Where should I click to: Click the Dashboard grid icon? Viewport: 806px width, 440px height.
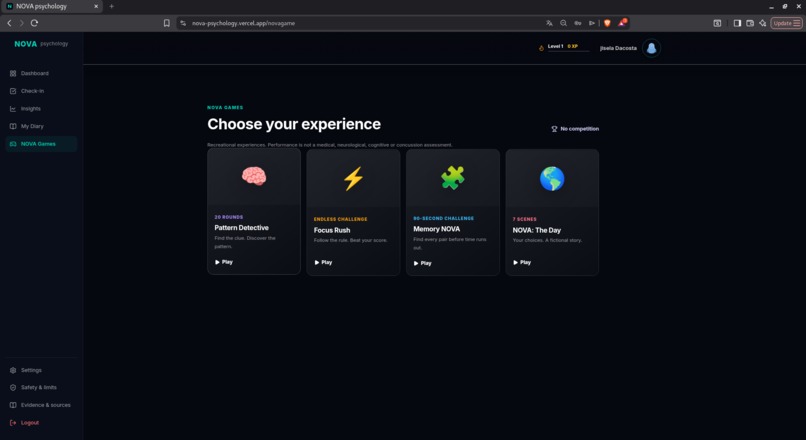point(13,74)
